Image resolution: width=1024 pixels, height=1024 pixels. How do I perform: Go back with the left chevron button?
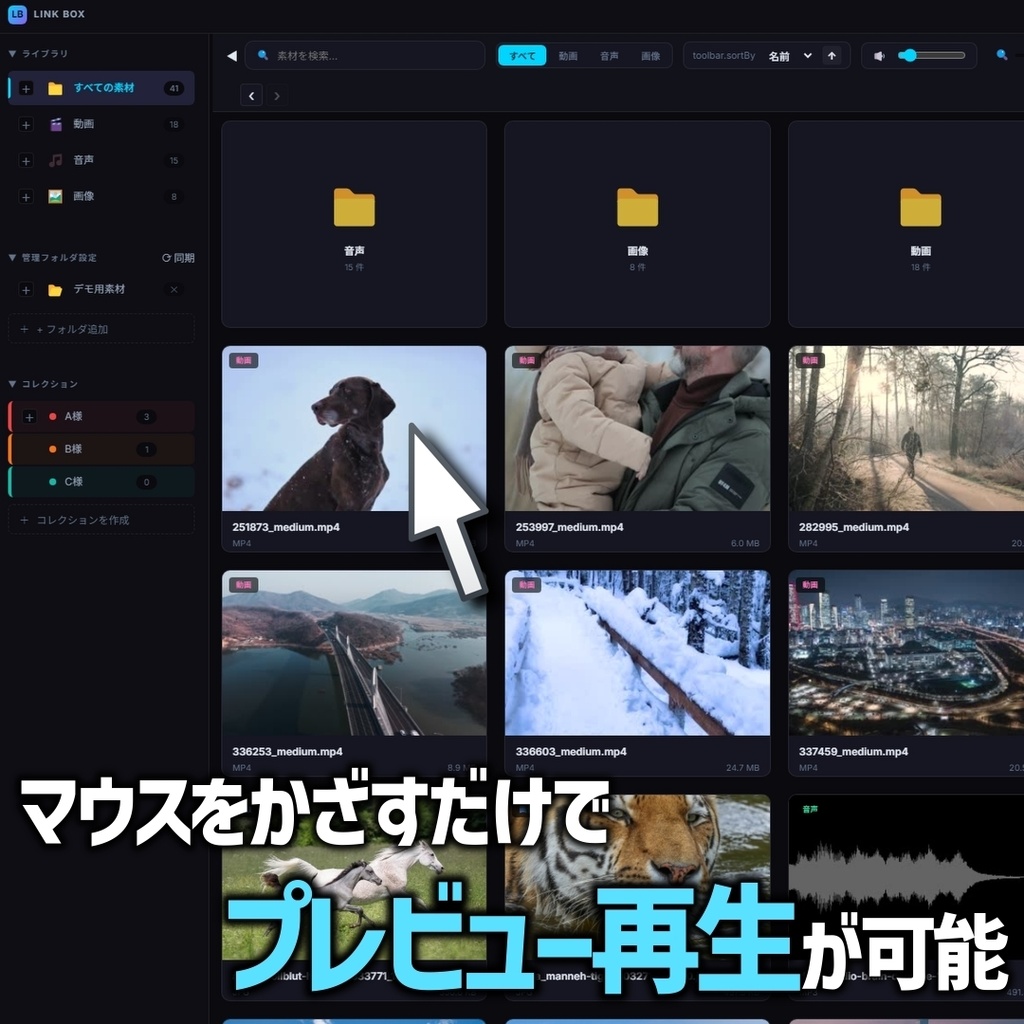click(x=251, y=96)
